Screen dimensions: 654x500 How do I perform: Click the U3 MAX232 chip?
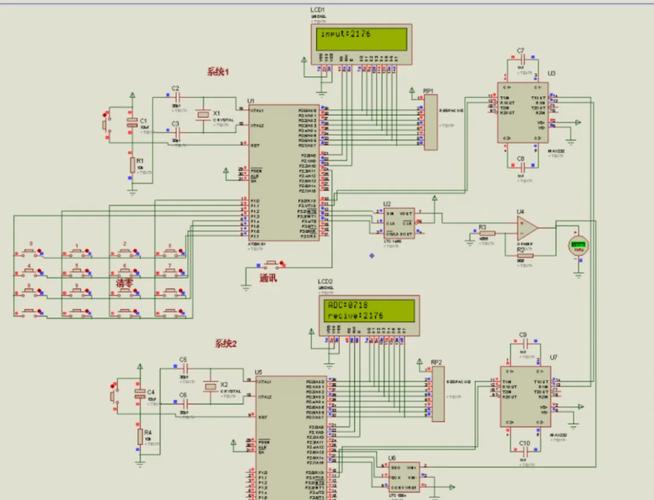[520, 110]
